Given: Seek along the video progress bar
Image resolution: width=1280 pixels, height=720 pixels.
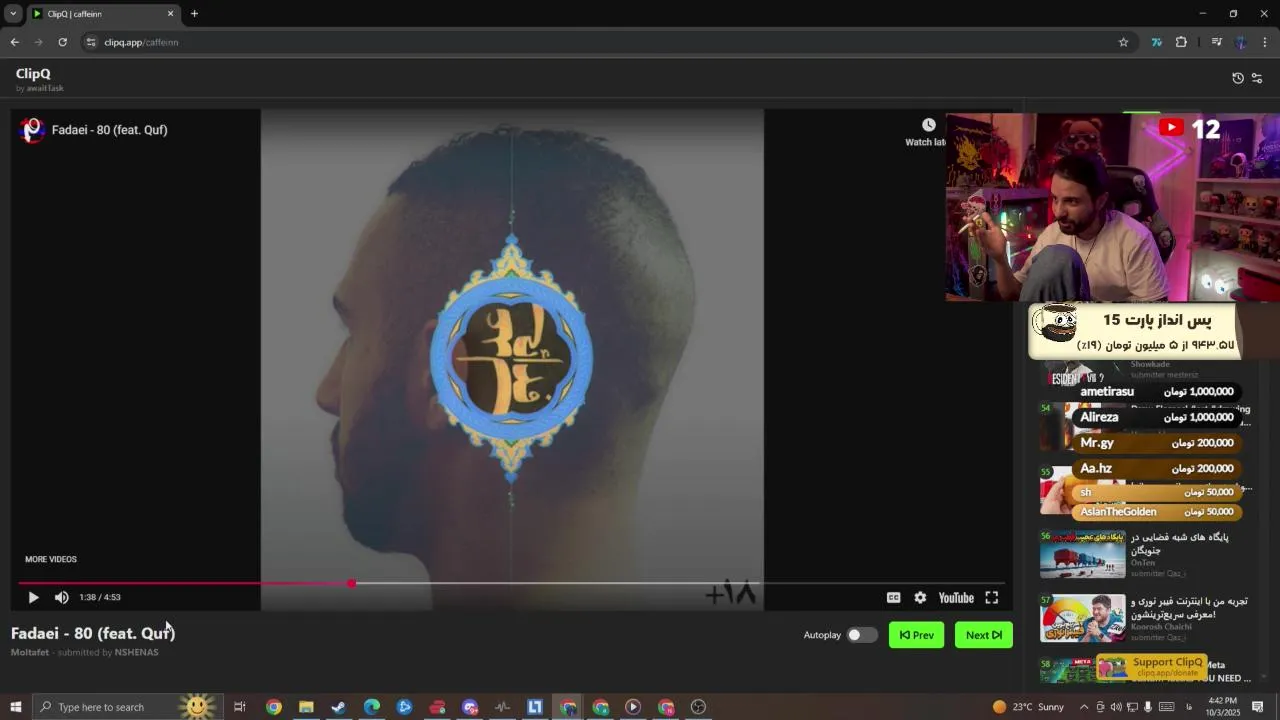Looking at the screenshot, I should point(511,583).
